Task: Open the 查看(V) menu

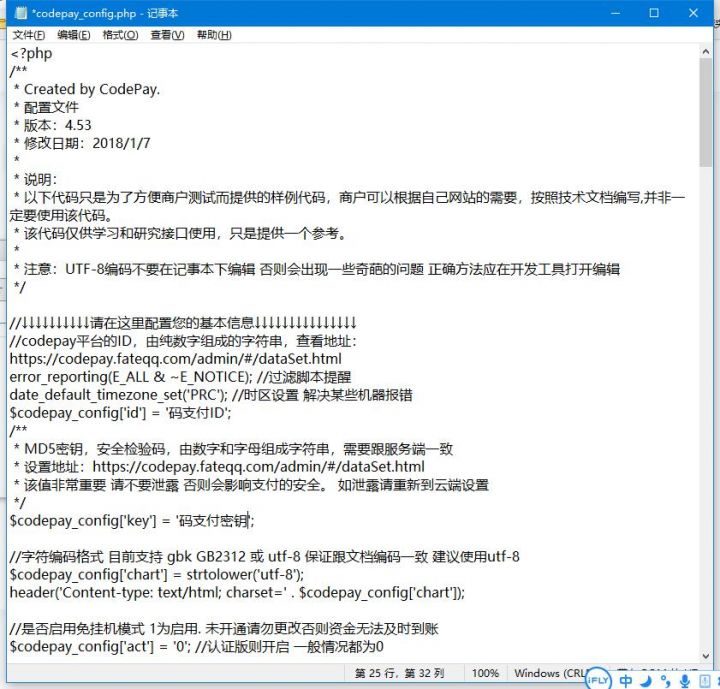Action: 167,35
